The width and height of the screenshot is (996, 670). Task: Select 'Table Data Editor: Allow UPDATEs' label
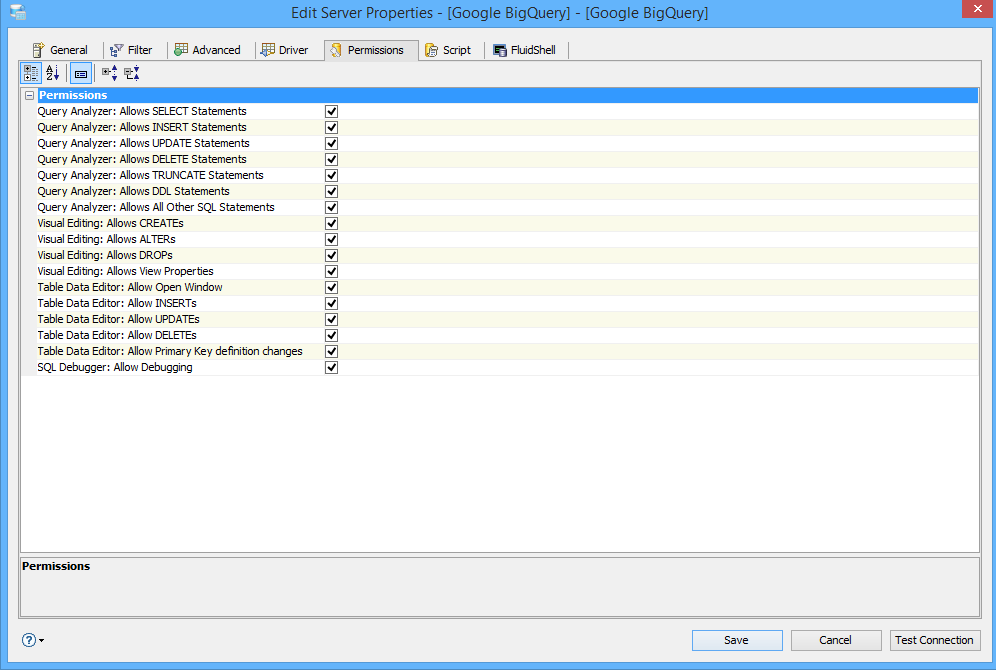tap(118, 319)
